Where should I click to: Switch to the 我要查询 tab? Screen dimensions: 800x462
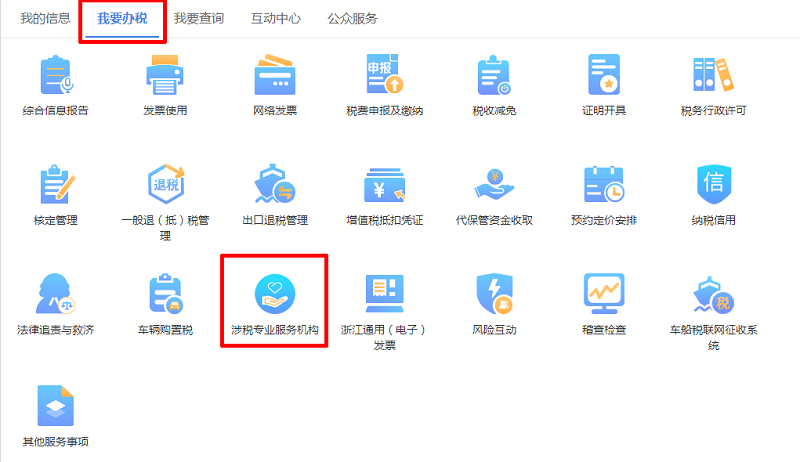point(198,19)
